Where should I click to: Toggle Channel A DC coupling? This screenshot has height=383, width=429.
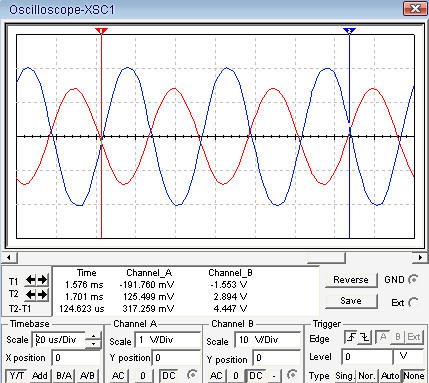coord(168,376)
